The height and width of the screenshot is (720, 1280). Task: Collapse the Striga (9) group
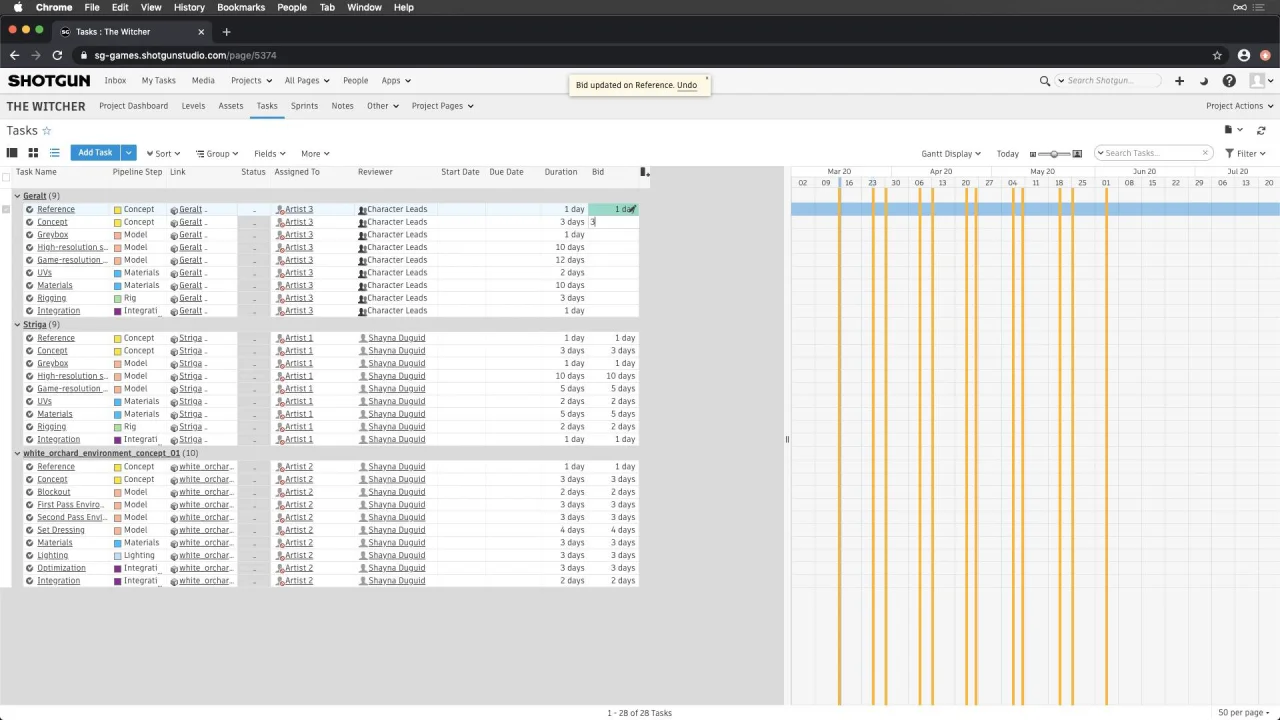click(x=17, y=325)
